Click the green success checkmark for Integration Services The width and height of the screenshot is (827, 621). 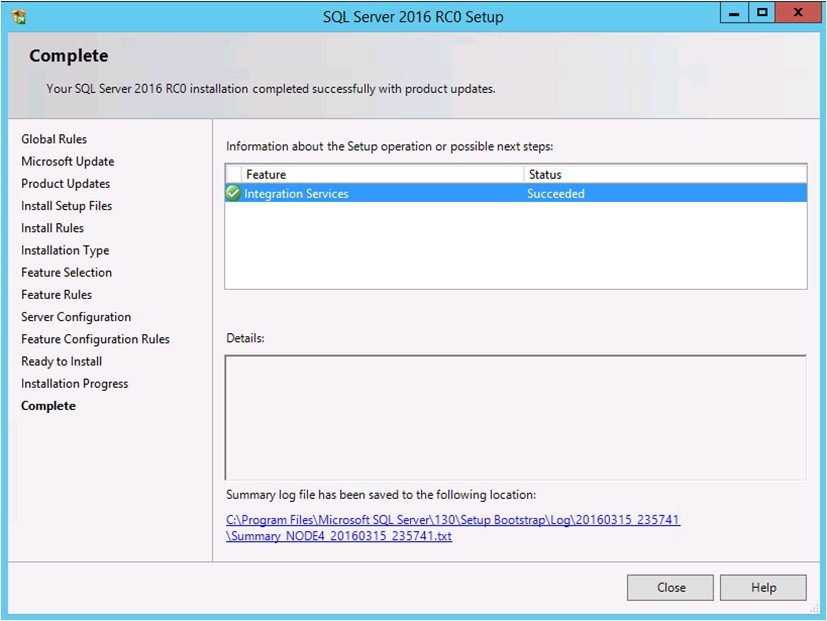233,193
